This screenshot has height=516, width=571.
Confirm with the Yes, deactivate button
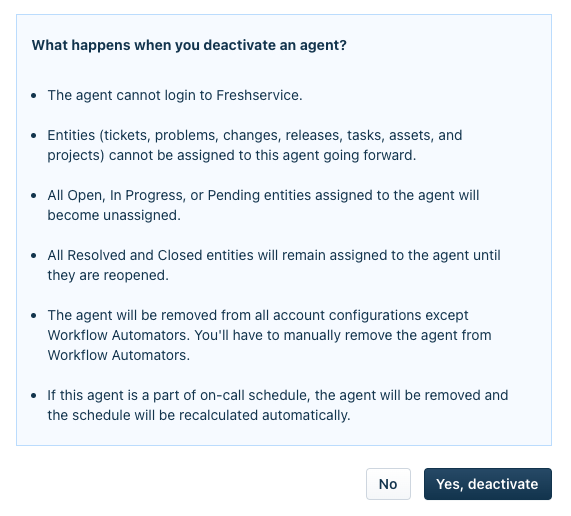pyautogui.click(x=488, y=484)
